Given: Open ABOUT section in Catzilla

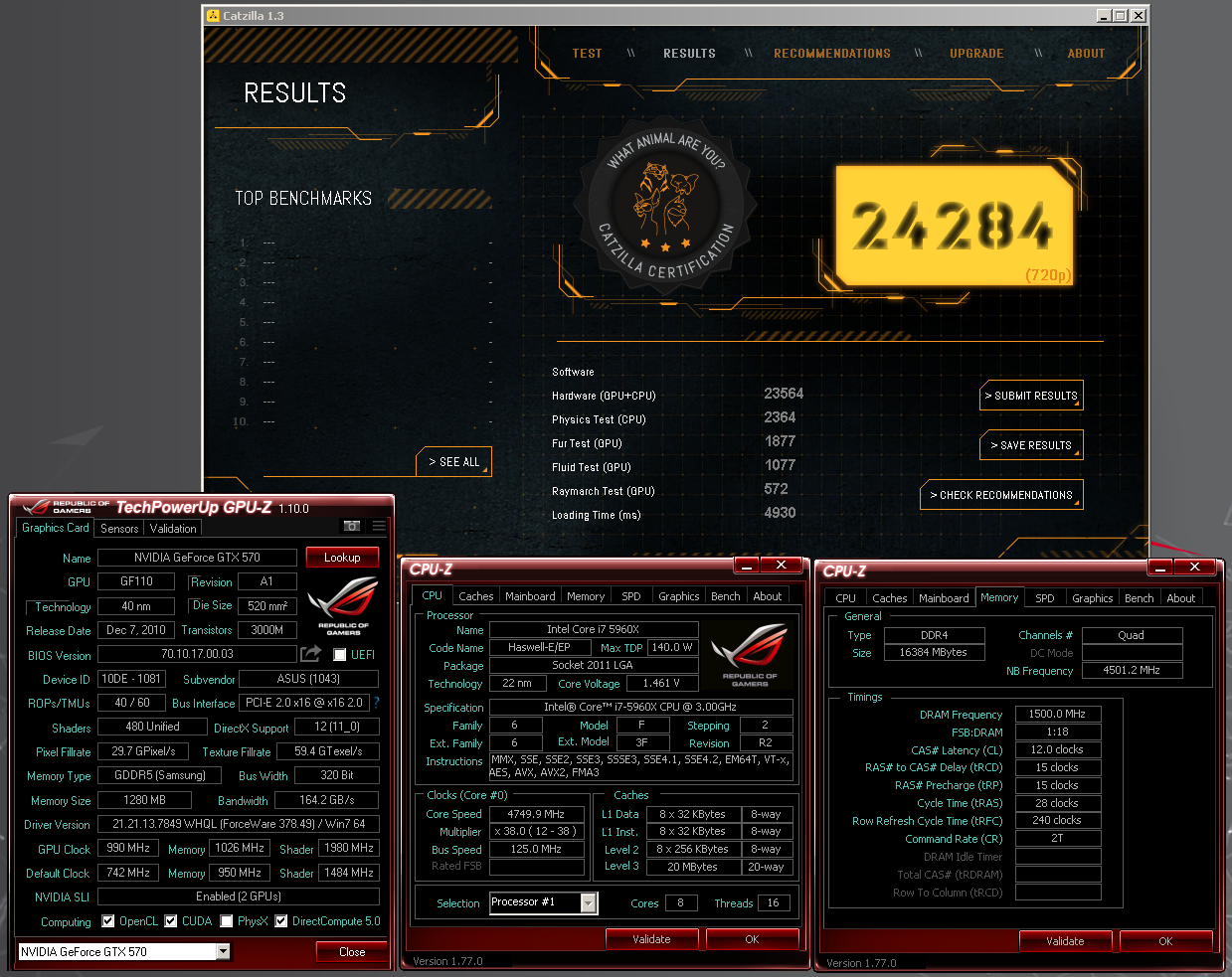Looking at the screenshot, I should (1086, 54).
